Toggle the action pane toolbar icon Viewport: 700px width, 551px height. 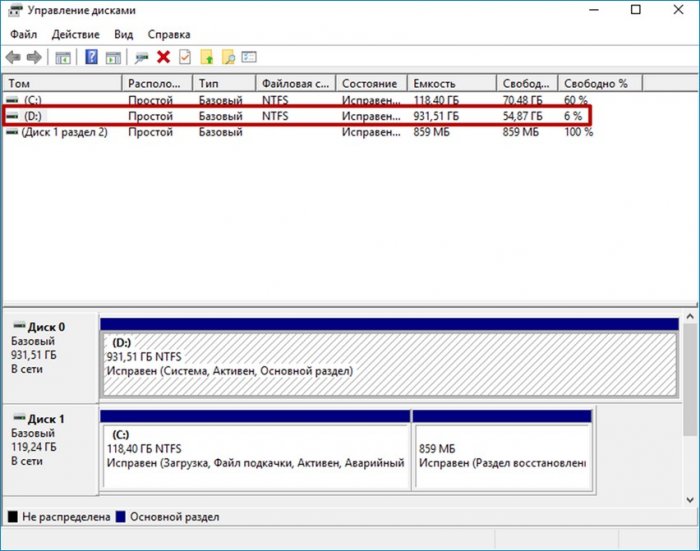[x=113, y=58]
